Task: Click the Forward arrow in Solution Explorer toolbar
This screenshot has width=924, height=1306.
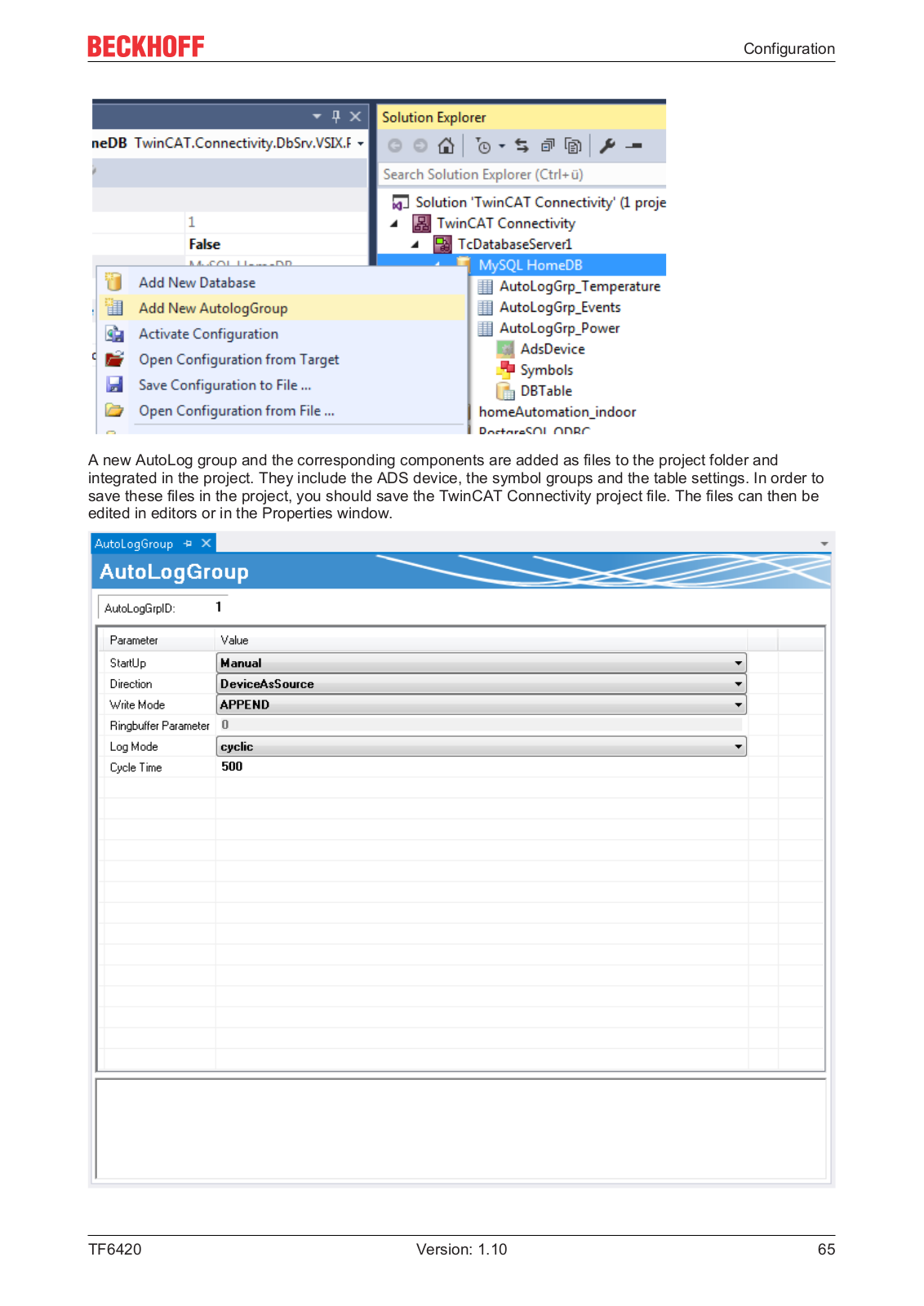Action: pyautogui.click(x=420, y=146)
